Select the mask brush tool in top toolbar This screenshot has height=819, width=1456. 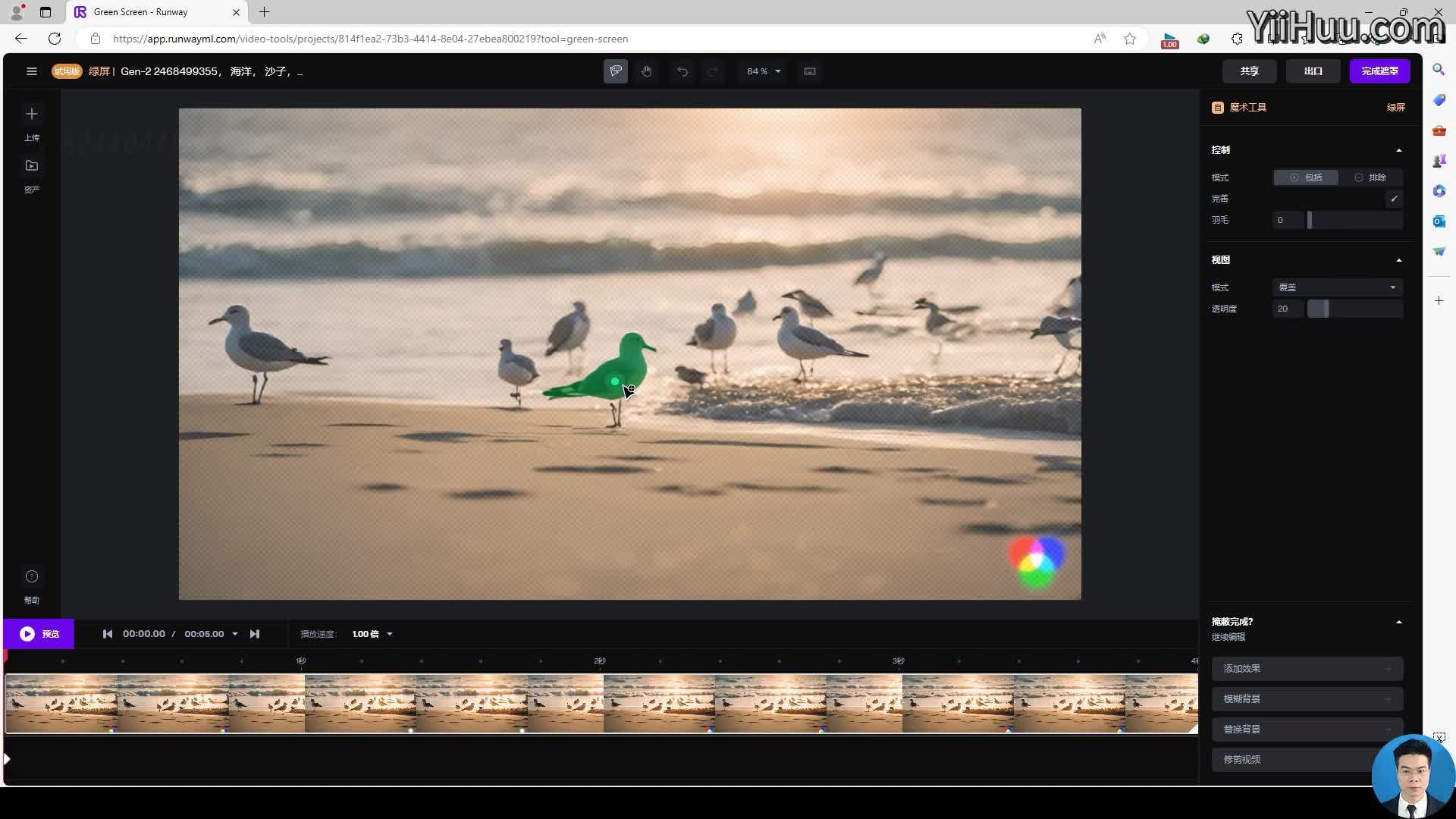[x=616, y=71]
